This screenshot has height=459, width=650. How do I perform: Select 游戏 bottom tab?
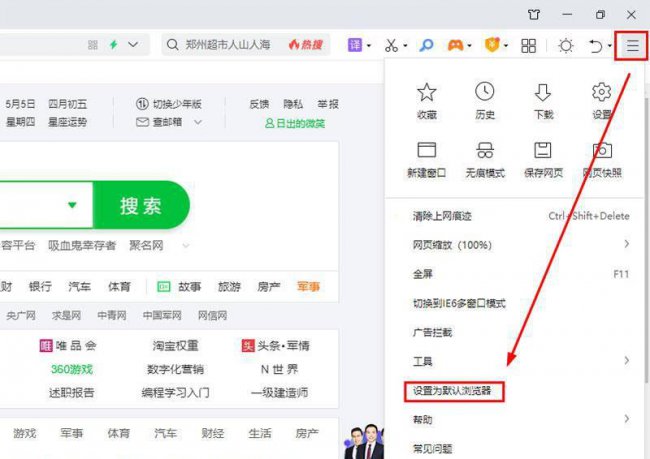coord(24,433)
